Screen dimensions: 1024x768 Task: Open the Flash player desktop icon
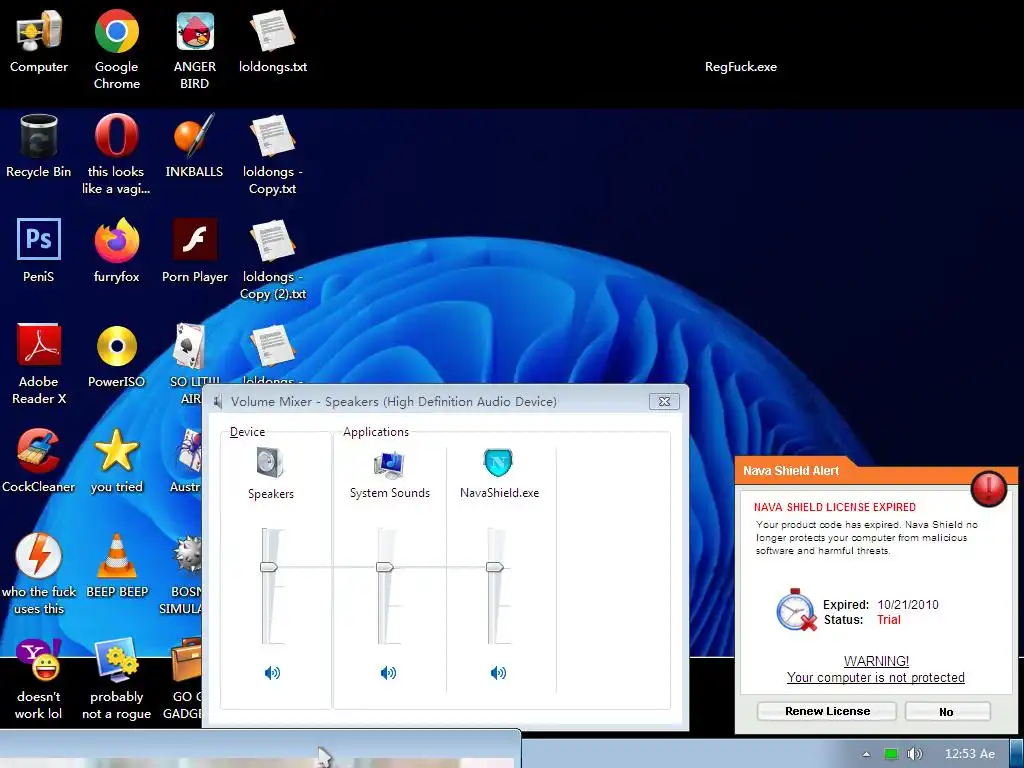pos(195,240)
